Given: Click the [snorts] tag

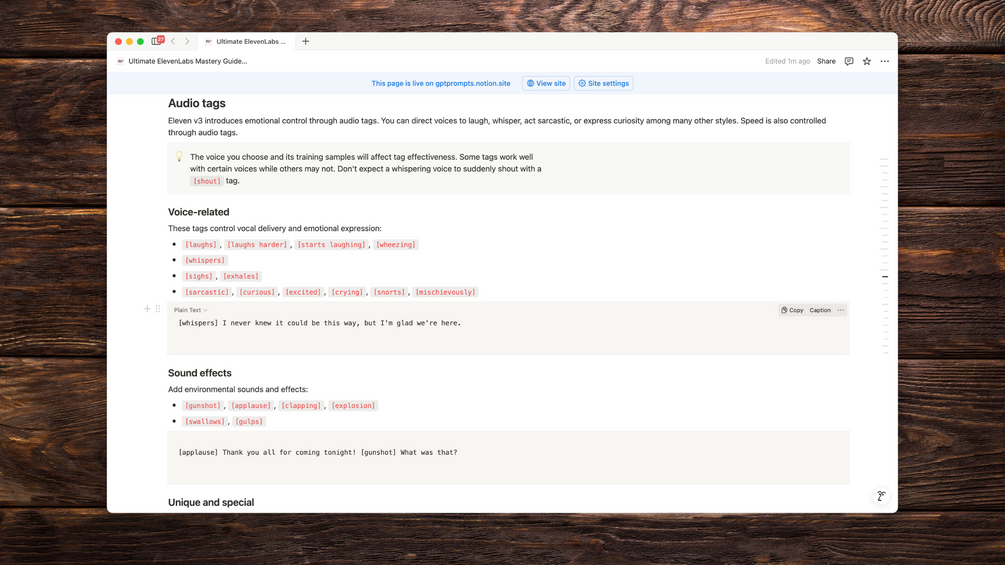Looking at the screenshot, I should point(390,292).
